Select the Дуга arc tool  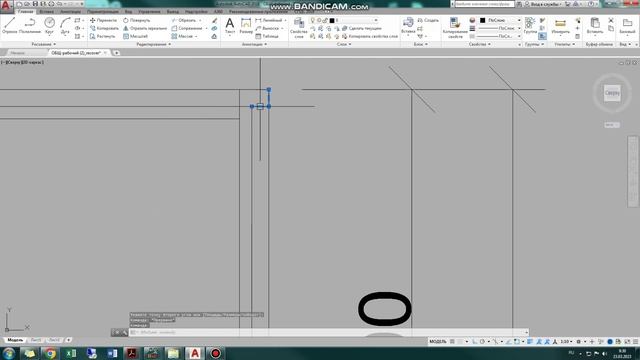tap(65, 25)
